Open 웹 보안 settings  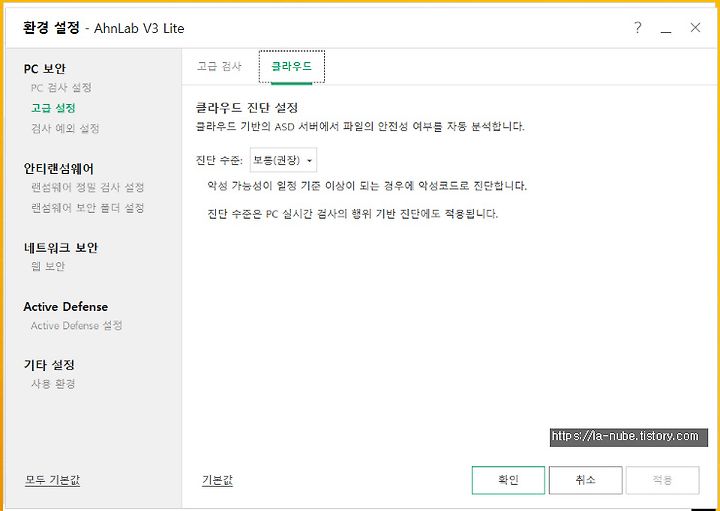[x=48, y=266]
